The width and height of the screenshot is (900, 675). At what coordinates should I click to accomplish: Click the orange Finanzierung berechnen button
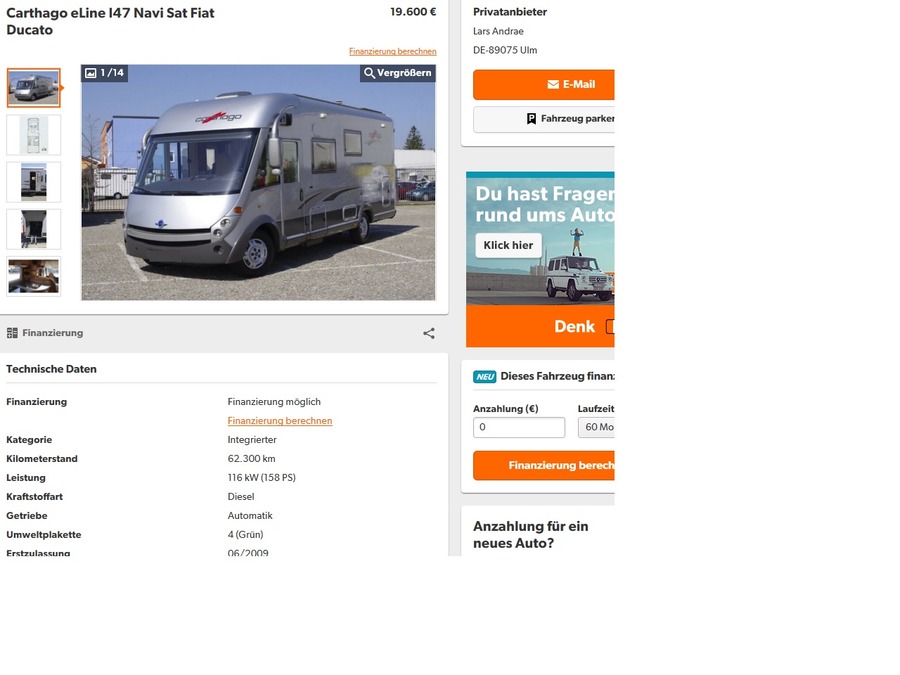tap(544, 465)
